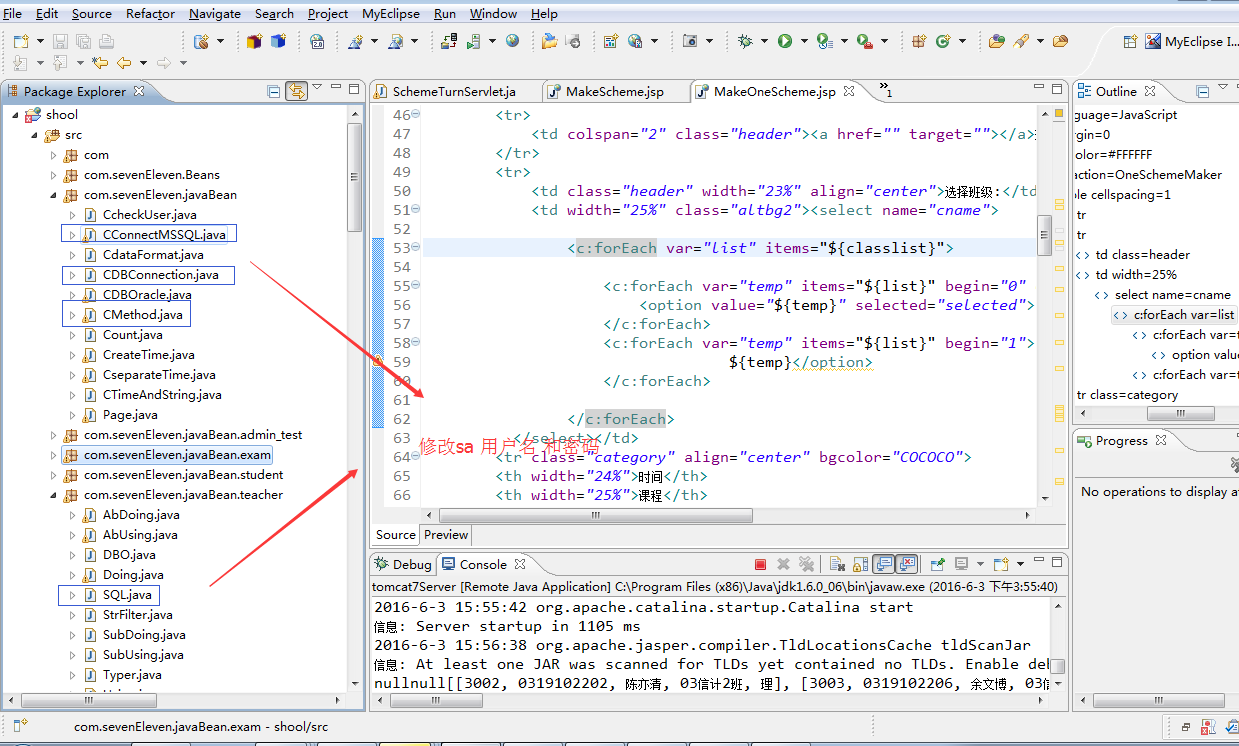Image resolution: width=1239 pixels, height=746 pixels.
Task: Terminate the process with the red square icon
Action: 760,564
